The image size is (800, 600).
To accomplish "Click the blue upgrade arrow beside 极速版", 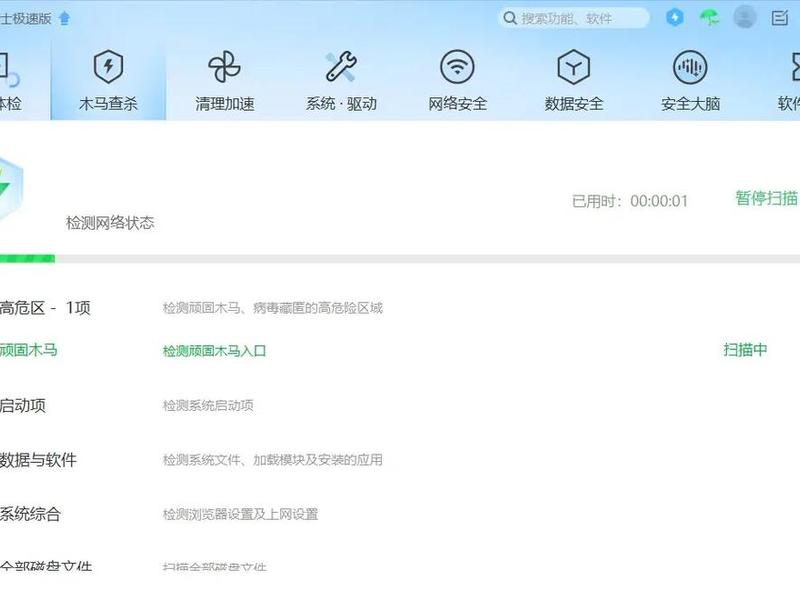I will [64, 19].
